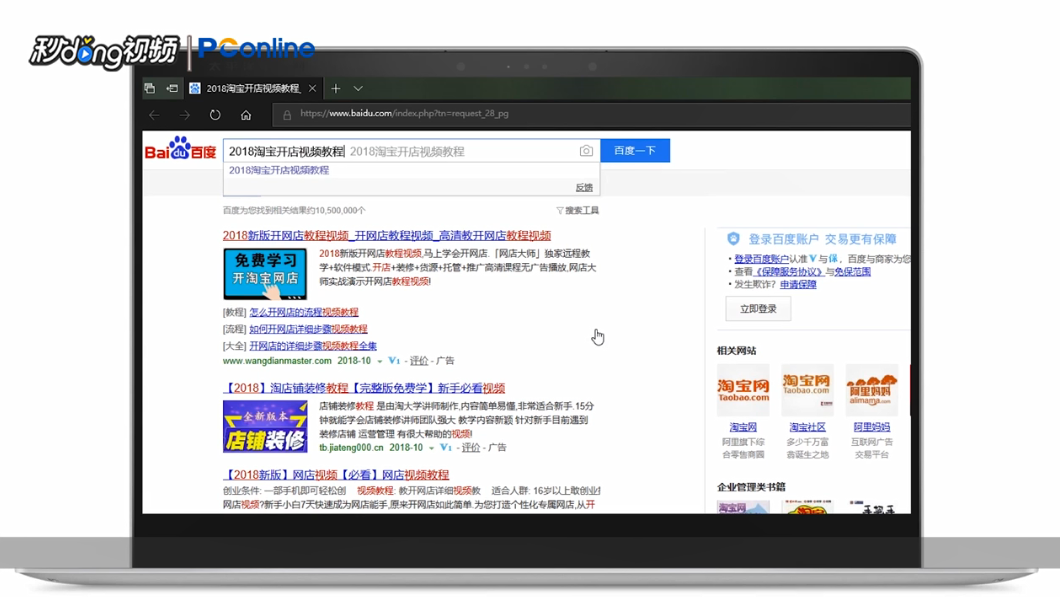The width and height of the screenshot is (1060, 597).
Task: Close the 2018淘宝开店视频教程 tab
Action: (x=312, y=89)
